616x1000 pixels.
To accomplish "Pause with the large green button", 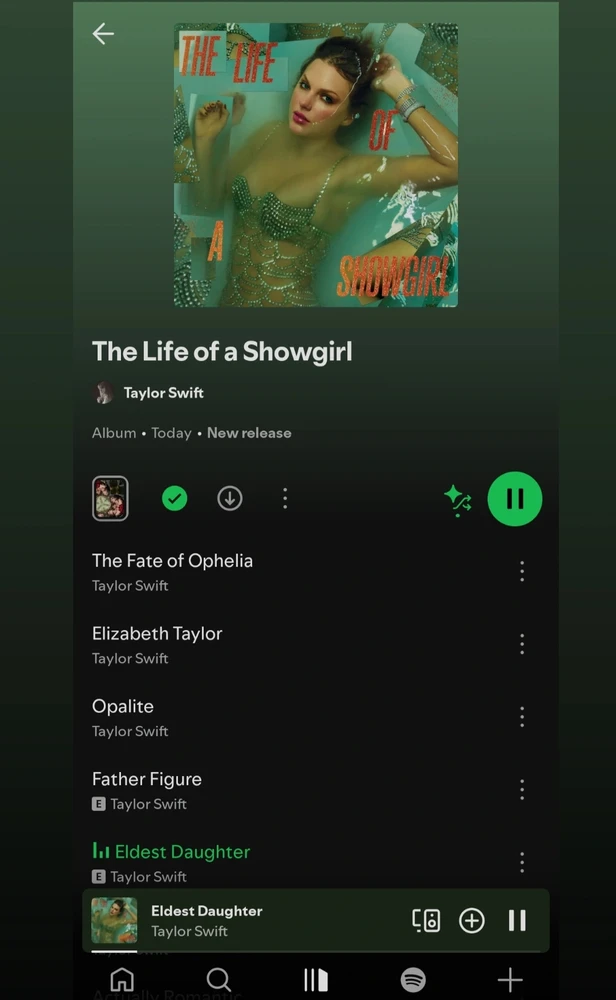I will click(515, 499).
